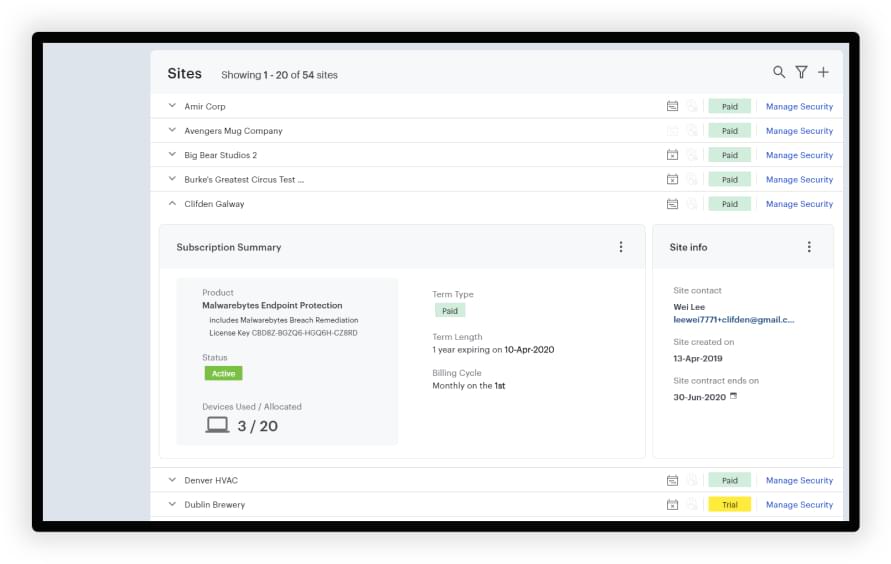Click the laptop devices icon

(217, 425)
